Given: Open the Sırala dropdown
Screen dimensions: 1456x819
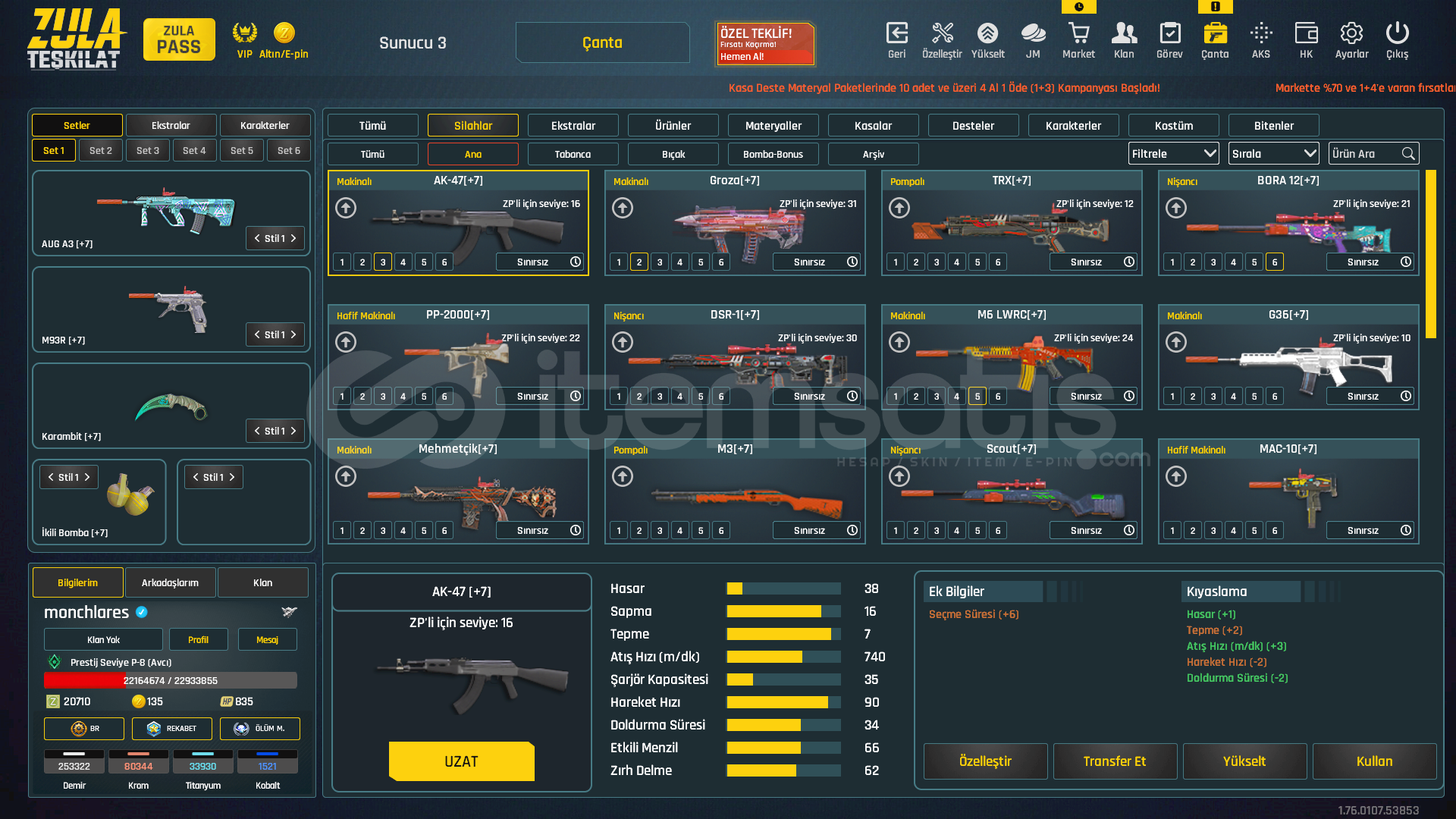Looking at the screenshot, I should tap(1273, 154).
